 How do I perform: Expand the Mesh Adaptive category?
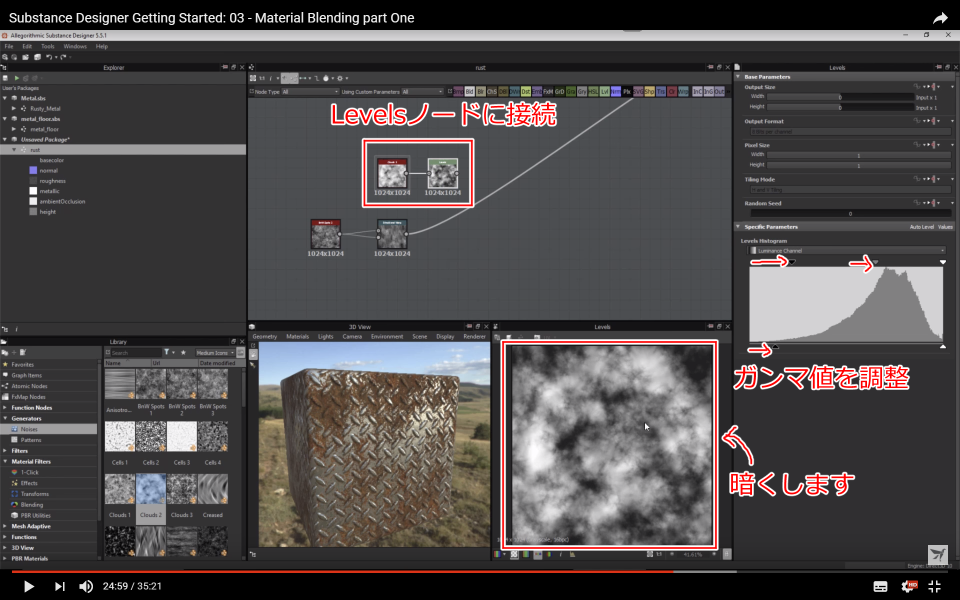pyautogui.click(x=6, y=526)
